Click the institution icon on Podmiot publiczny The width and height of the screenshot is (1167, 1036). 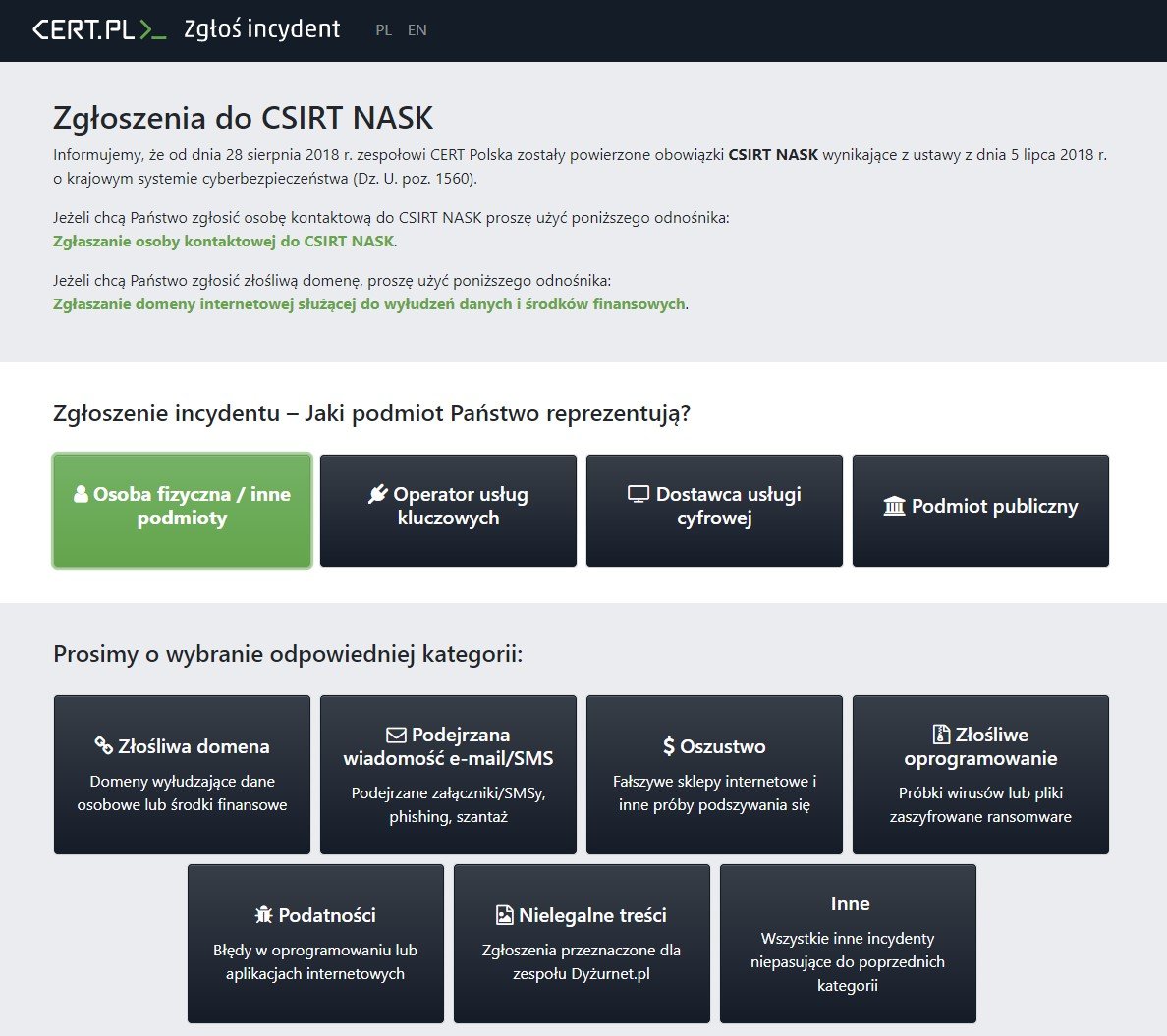pos(894,506)
